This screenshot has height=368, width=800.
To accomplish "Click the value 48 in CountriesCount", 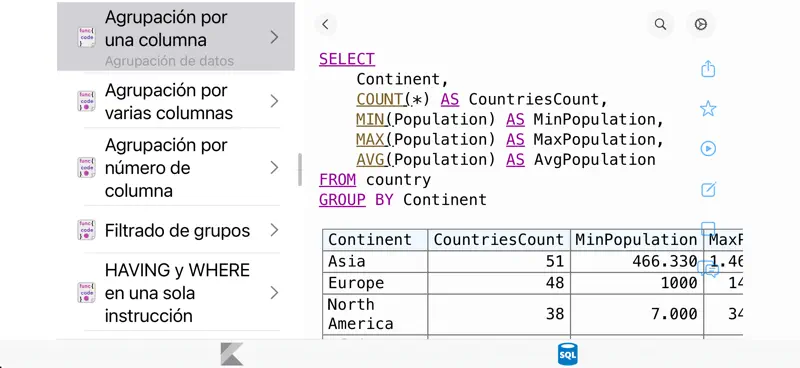I will click(555, 283).
